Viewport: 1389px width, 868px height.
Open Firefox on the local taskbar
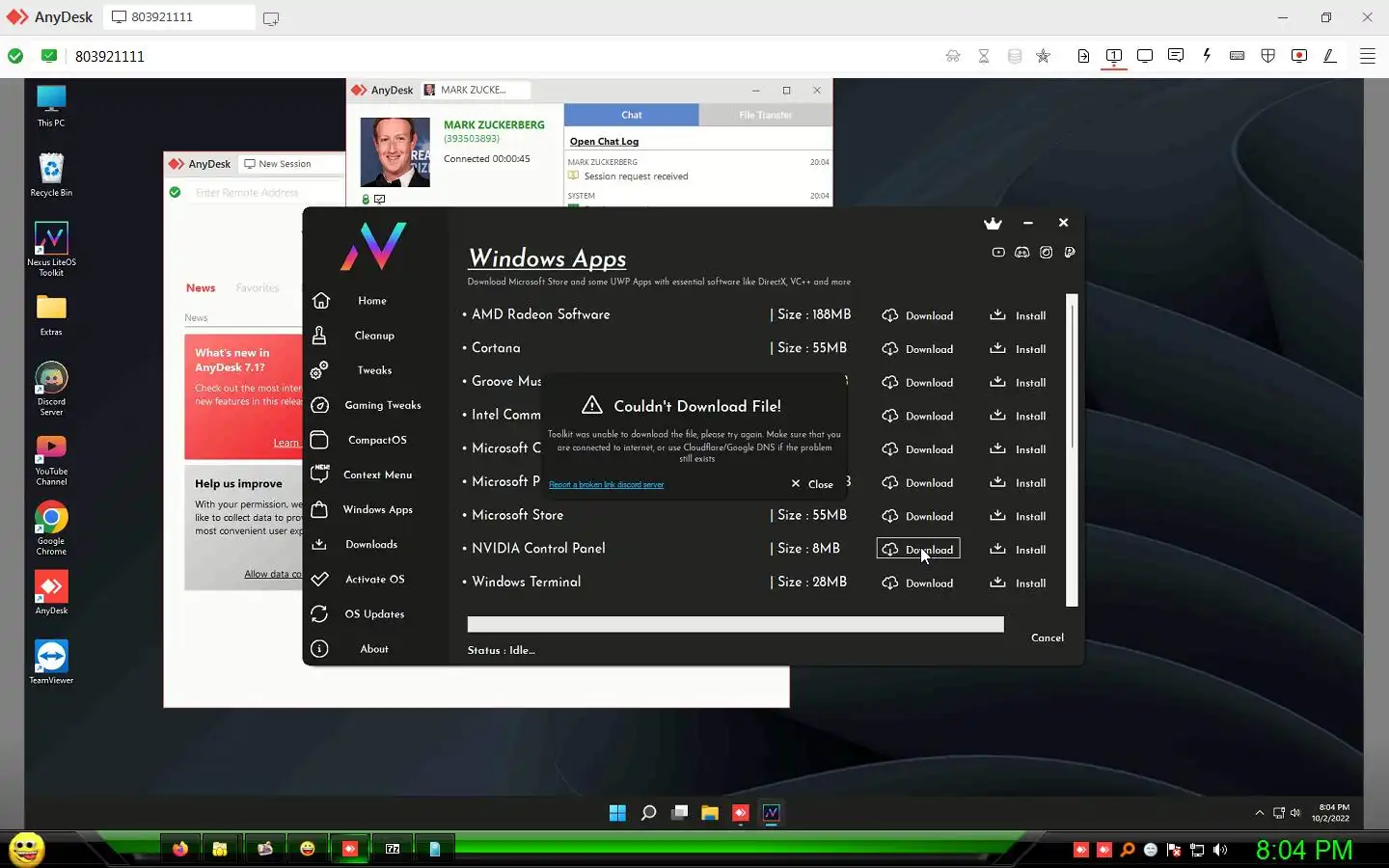coord(180,849)
